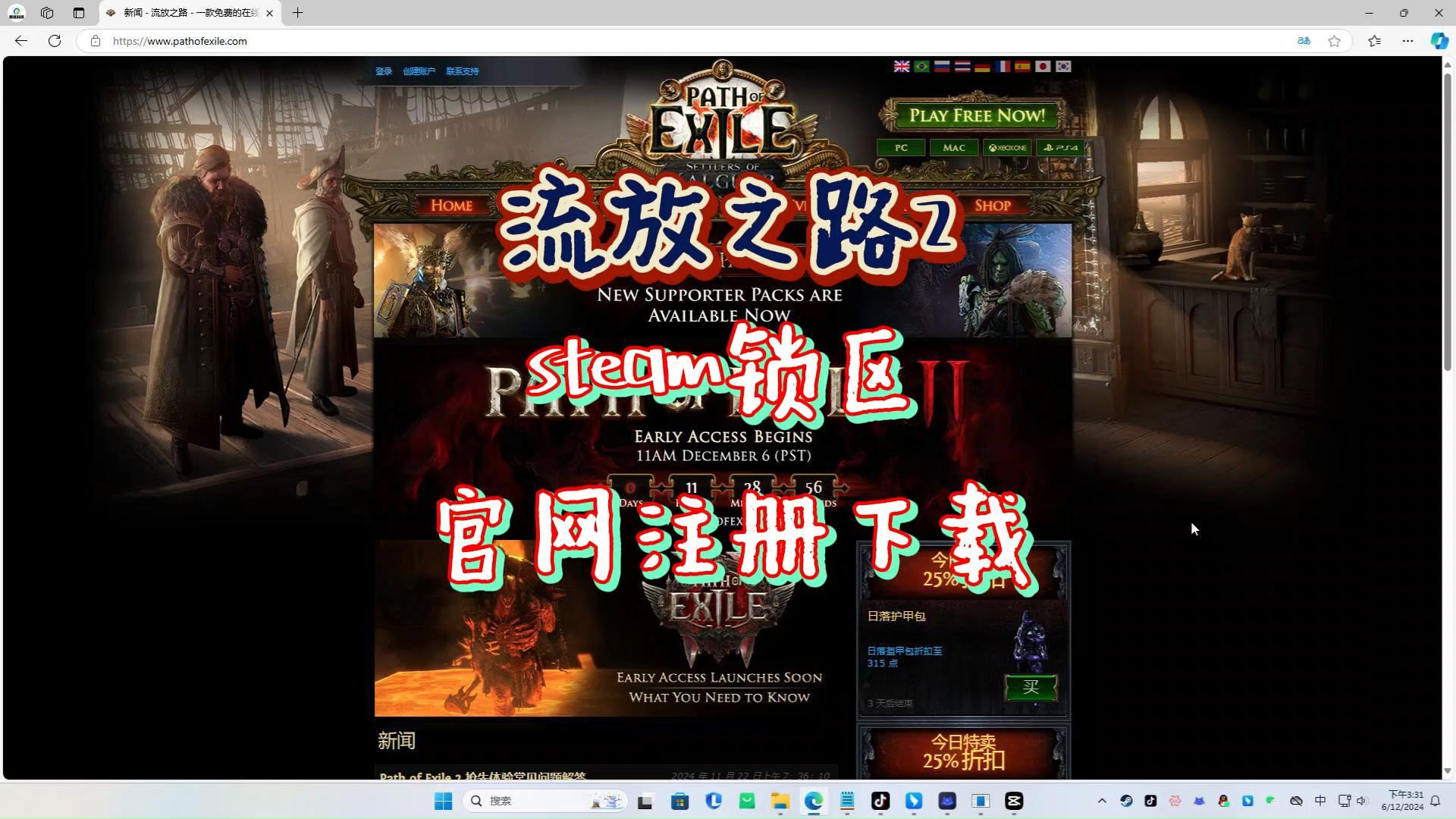The image size is (1456, 819).
Task: Open Task View on taskbar
Action: click(x=645, y=801)
